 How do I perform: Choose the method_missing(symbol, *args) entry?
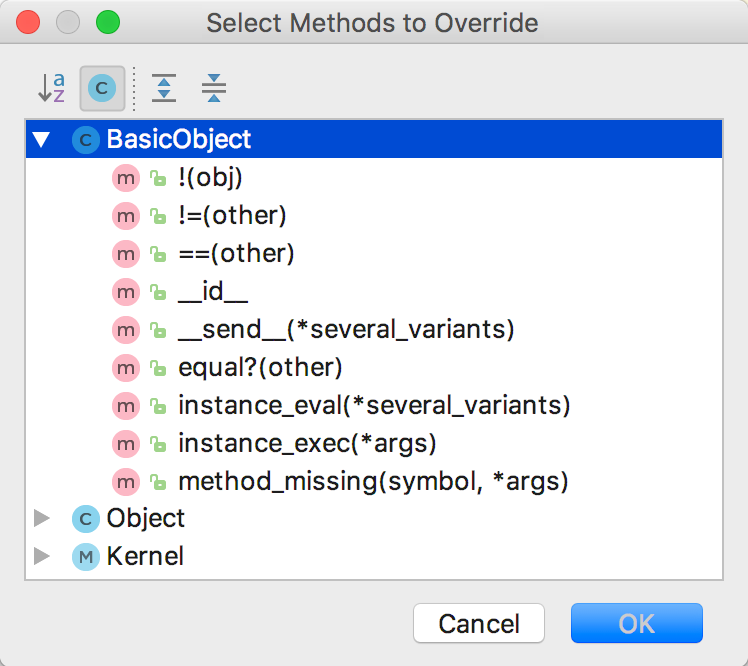point(373,482)
